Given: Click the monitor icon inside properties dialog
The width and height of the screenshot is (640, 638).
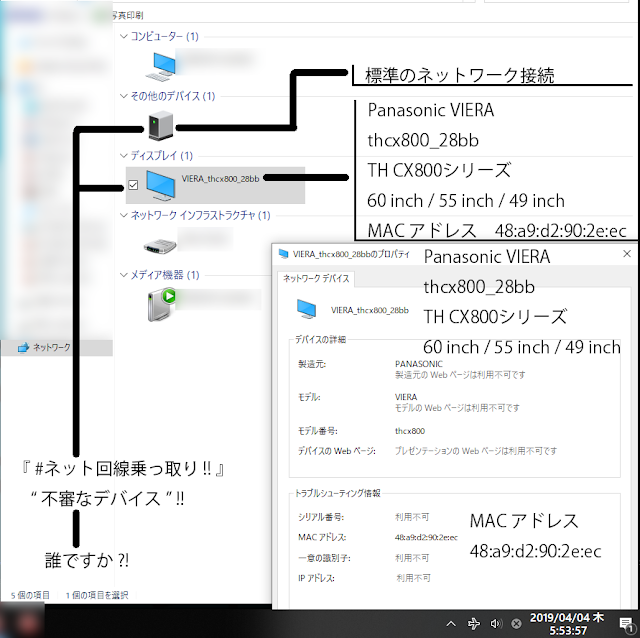Looking at the screenshot, I should coord(307,309).
